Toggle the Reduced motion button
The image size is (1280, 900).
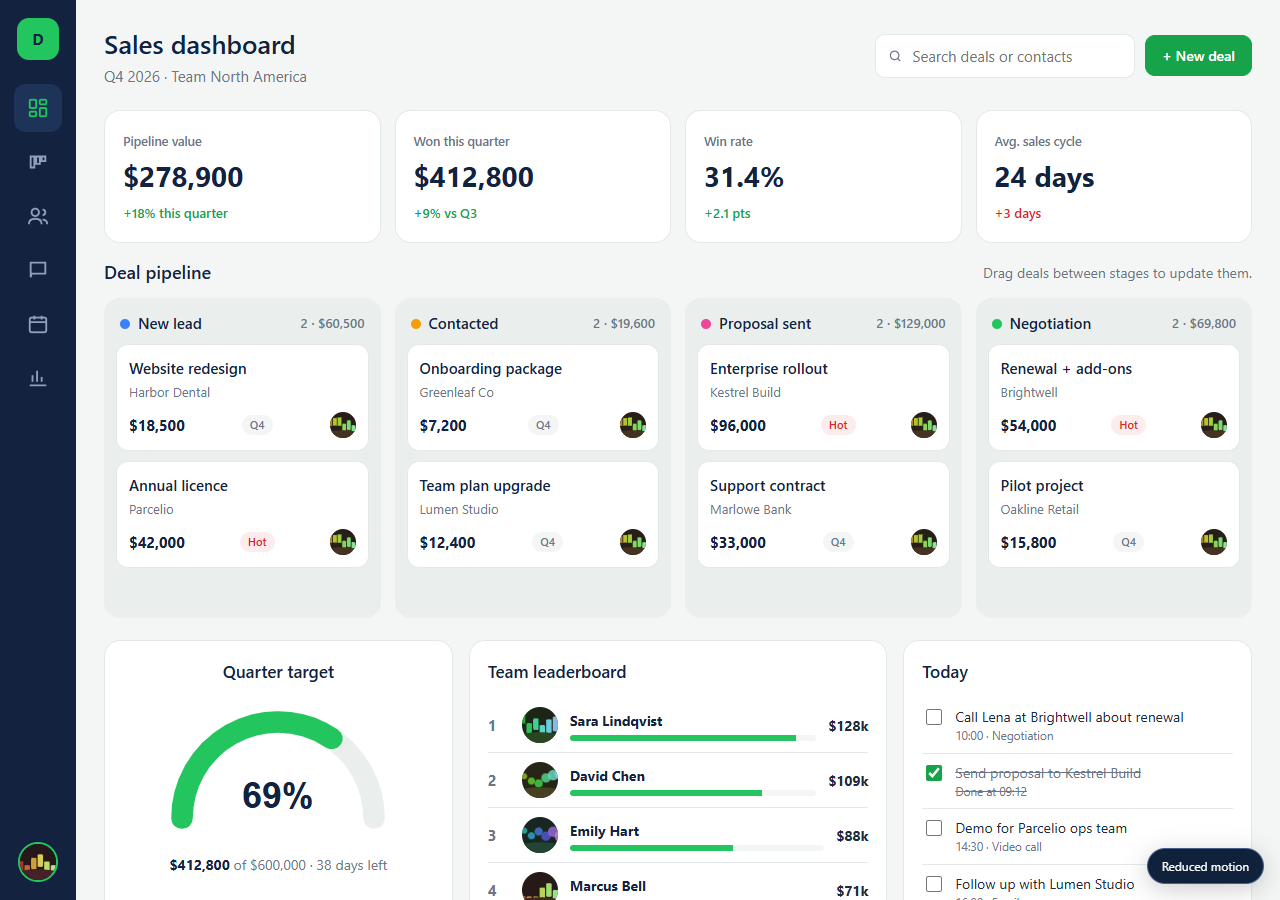(1205, 867)
